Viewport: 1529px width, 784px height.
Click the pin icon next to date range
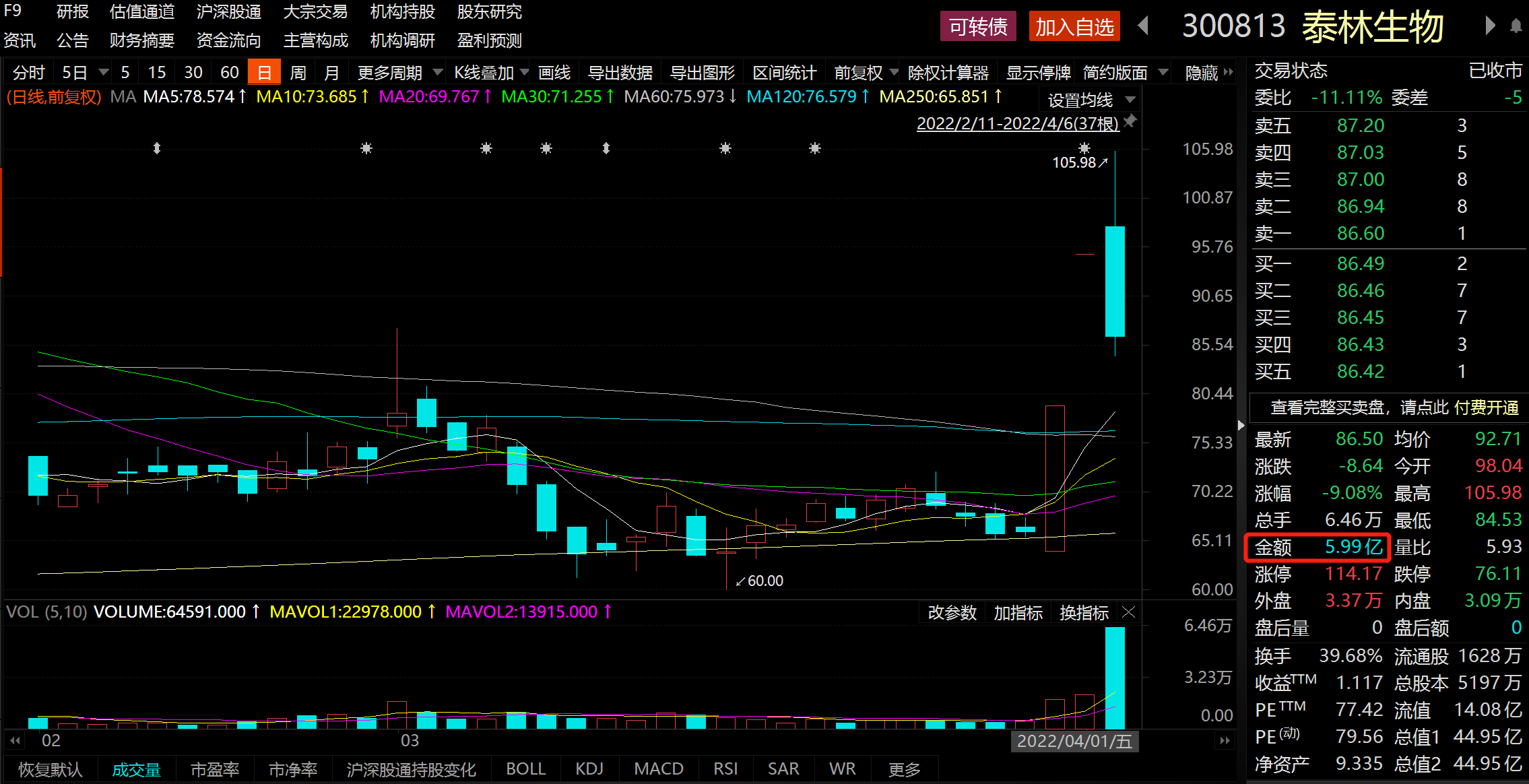click(1131, 121)
